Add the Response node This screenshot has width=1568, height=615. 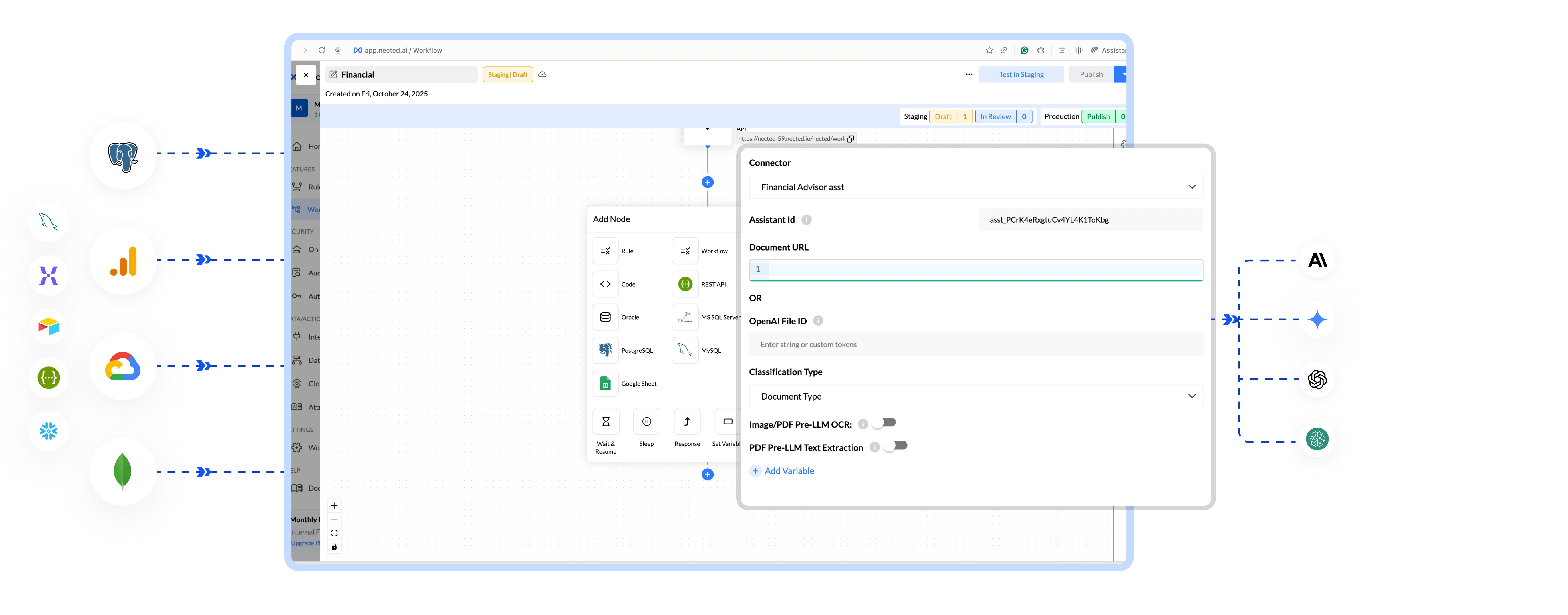tap(687, 421)
